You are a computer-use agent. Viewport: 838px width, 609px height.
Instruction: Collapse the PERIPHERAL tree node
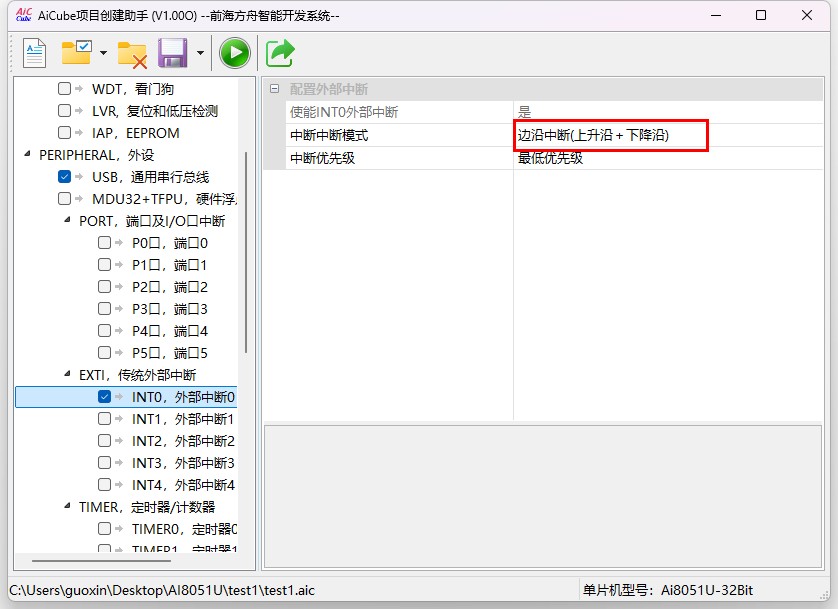click(27, 154)
